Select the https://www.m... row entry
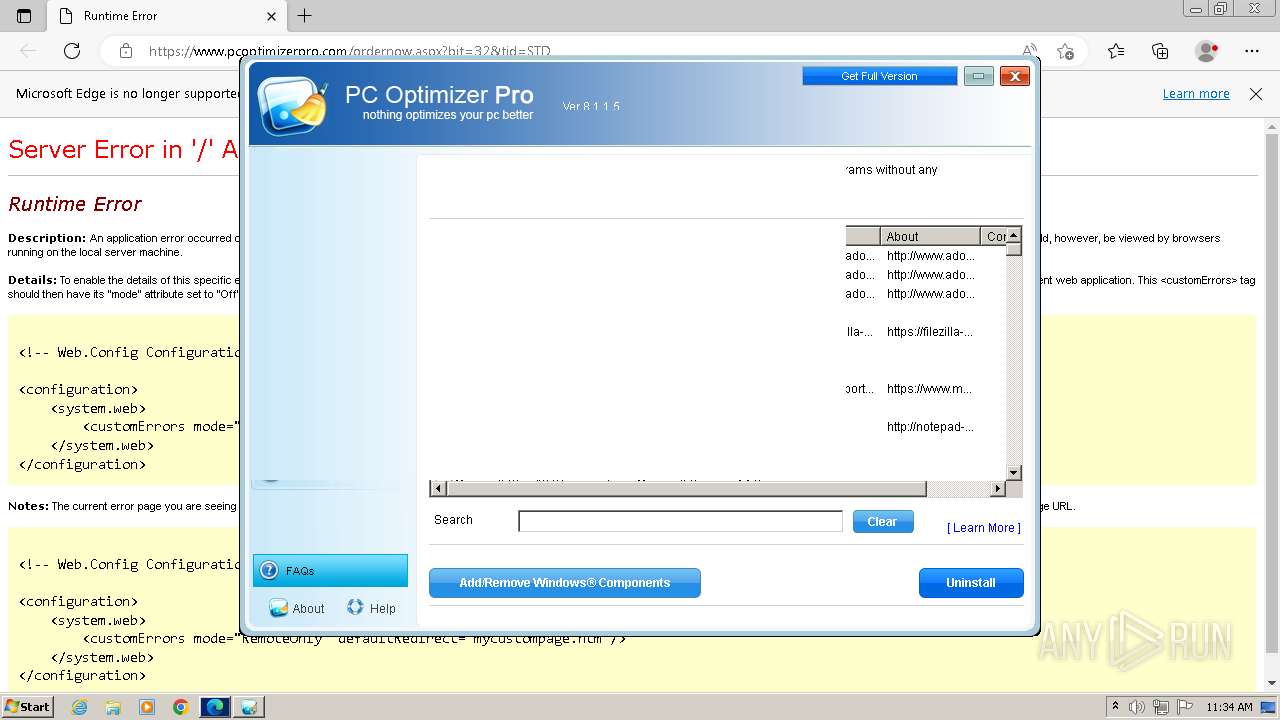The image size is (1280, 720). tap(929, 389)
